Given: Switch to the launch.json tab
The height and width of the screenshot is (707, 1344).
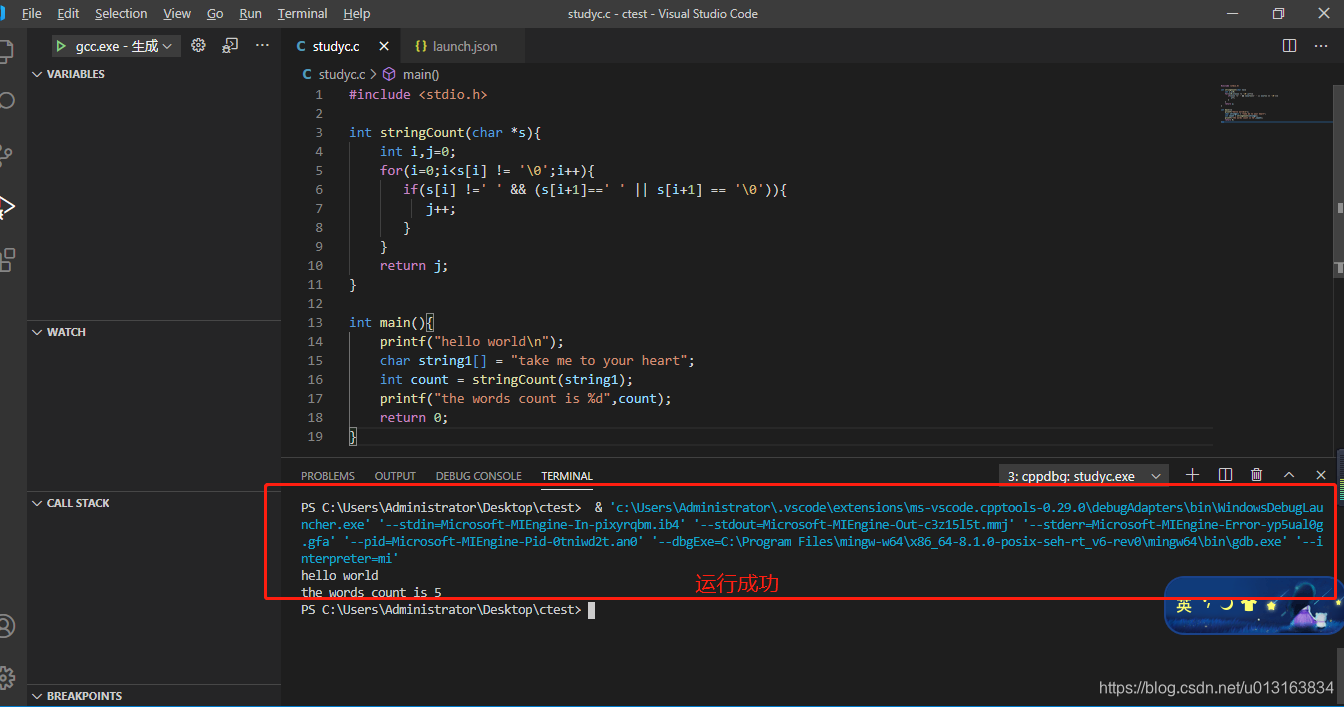Looking at the screenshot, I should [460, 45].
